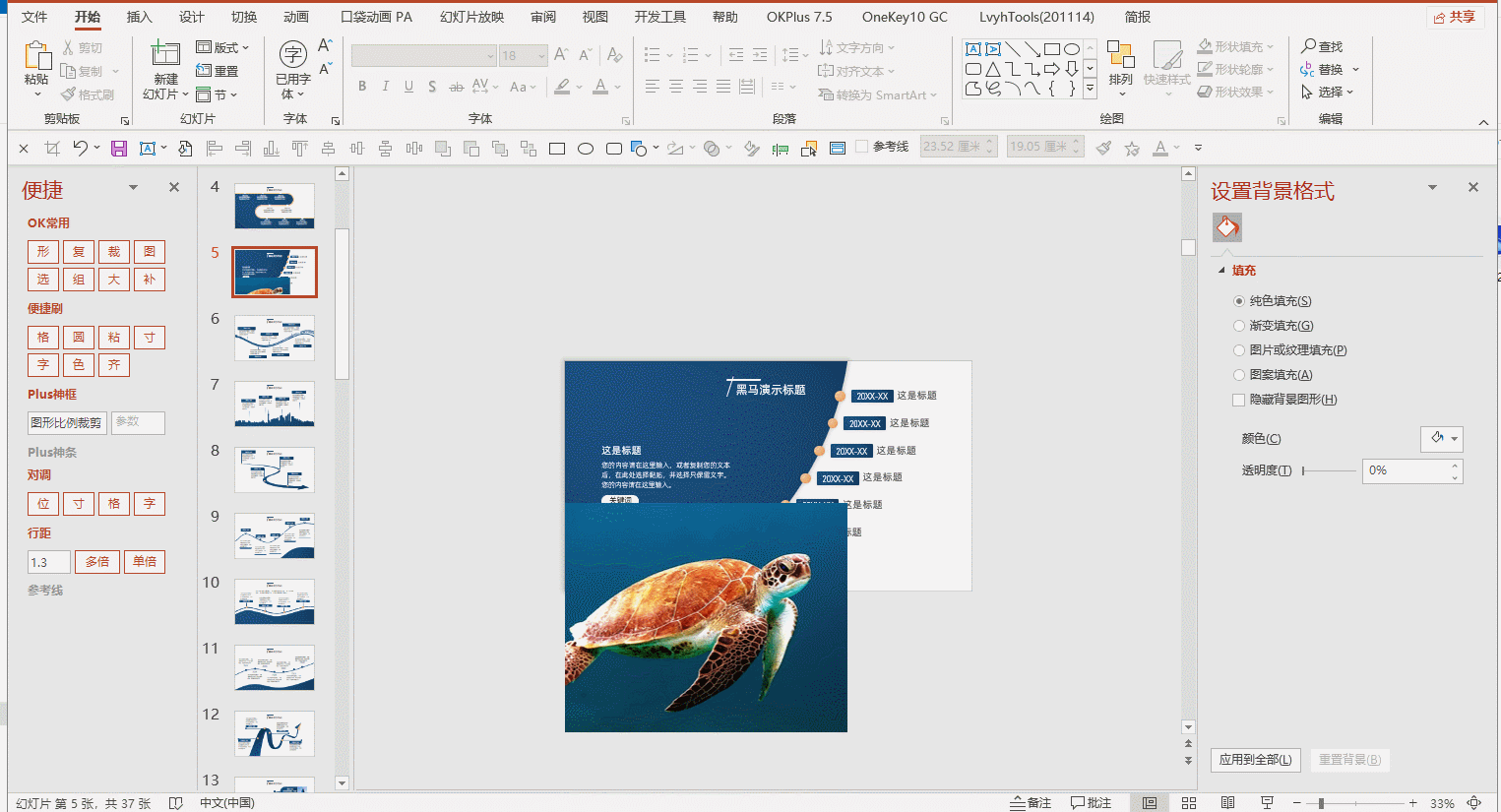1501x812 pixels.
Task: Select pattern fill (图案填充) radio button
Action: [x=1239, y=375]
